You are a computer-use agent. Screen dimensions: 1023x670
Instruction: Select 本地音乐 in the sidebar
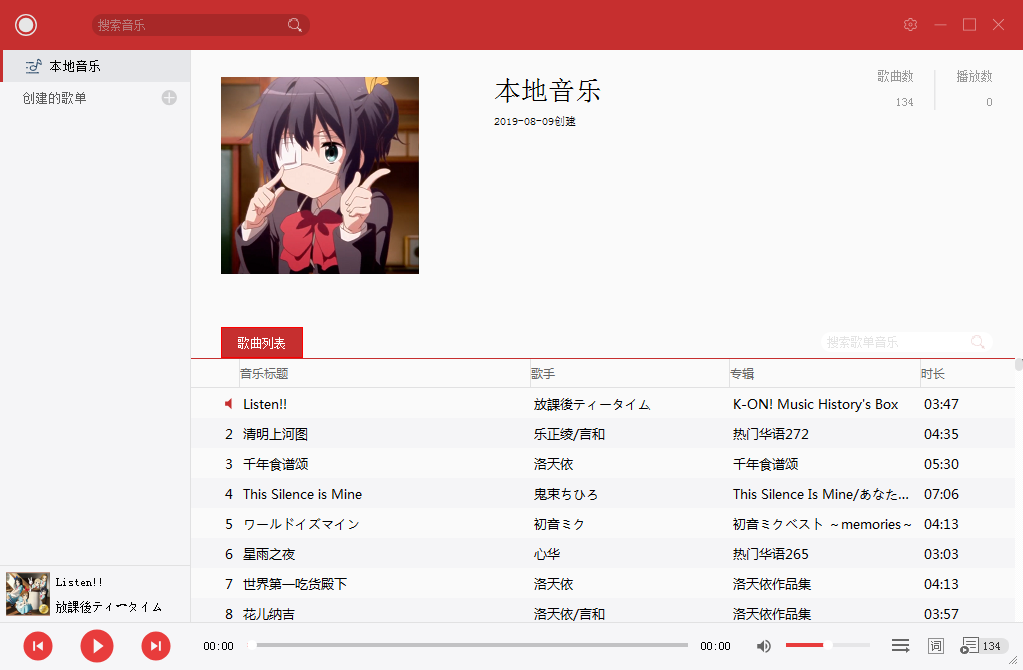point(97,66)
